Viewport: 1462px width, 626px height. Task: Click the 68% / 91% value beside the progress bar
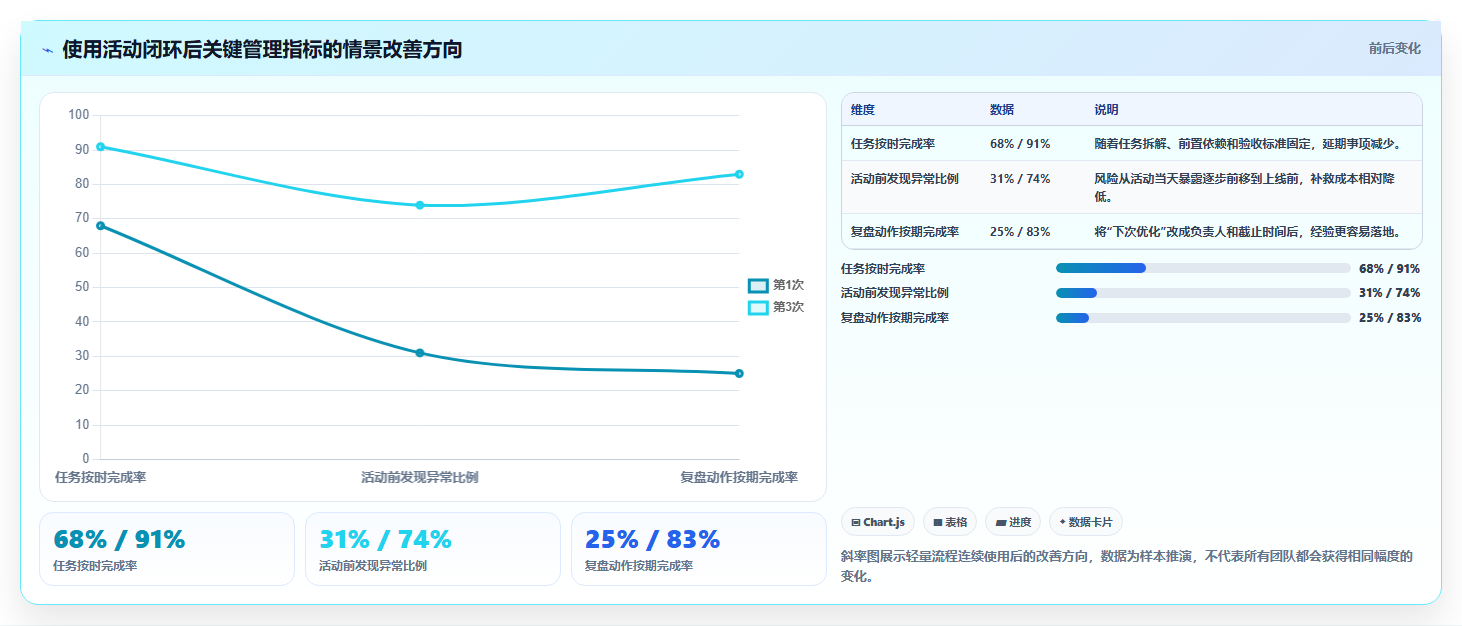(1390, 268)
